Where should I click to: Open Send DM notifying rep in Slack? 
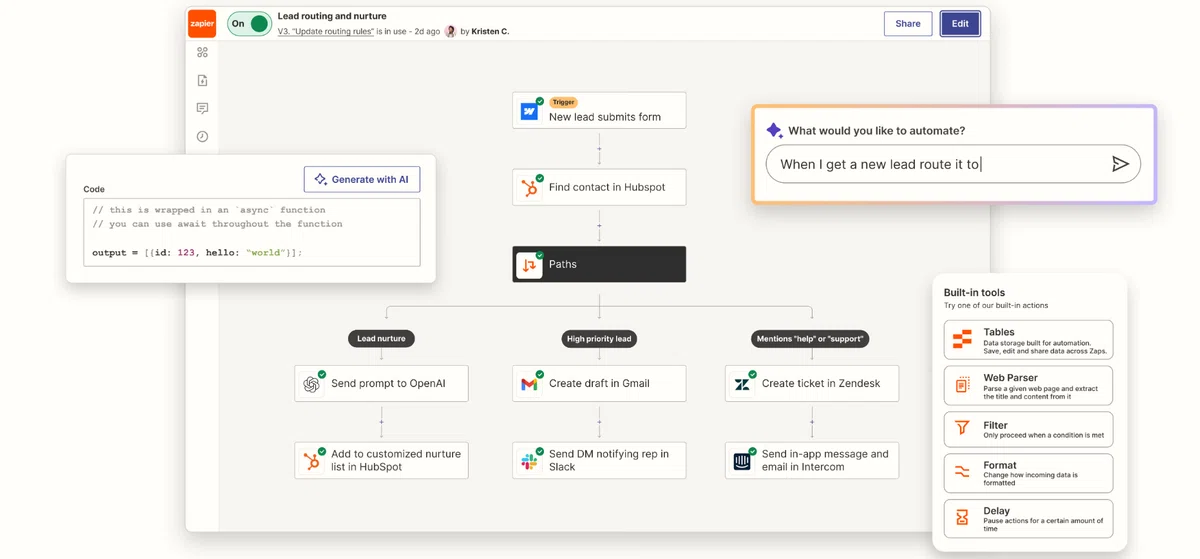[x=599, y=460]
